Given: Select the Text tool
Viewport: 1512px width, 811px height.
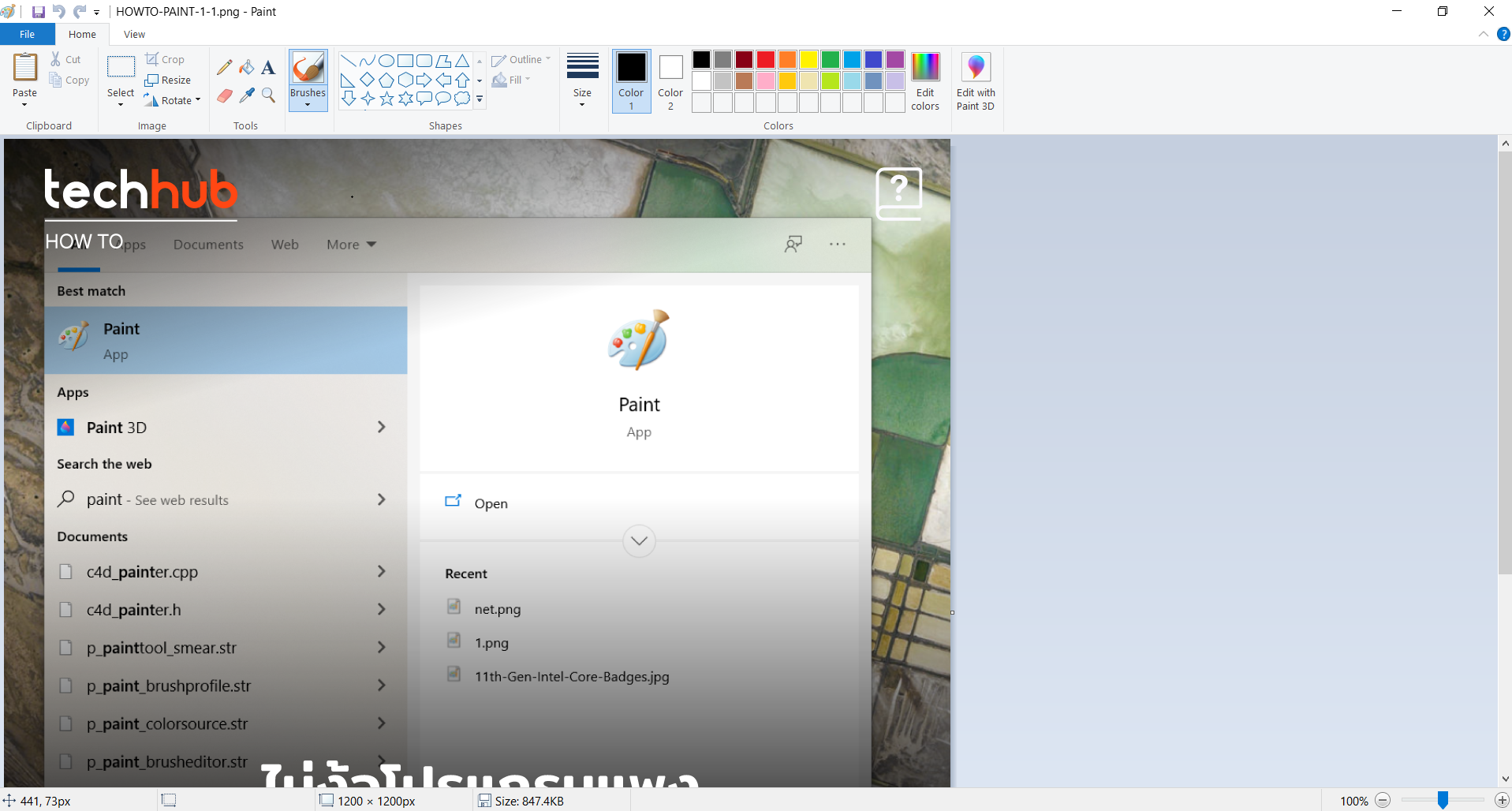Looking at the screenshot, I should click(x=268, y=68).
